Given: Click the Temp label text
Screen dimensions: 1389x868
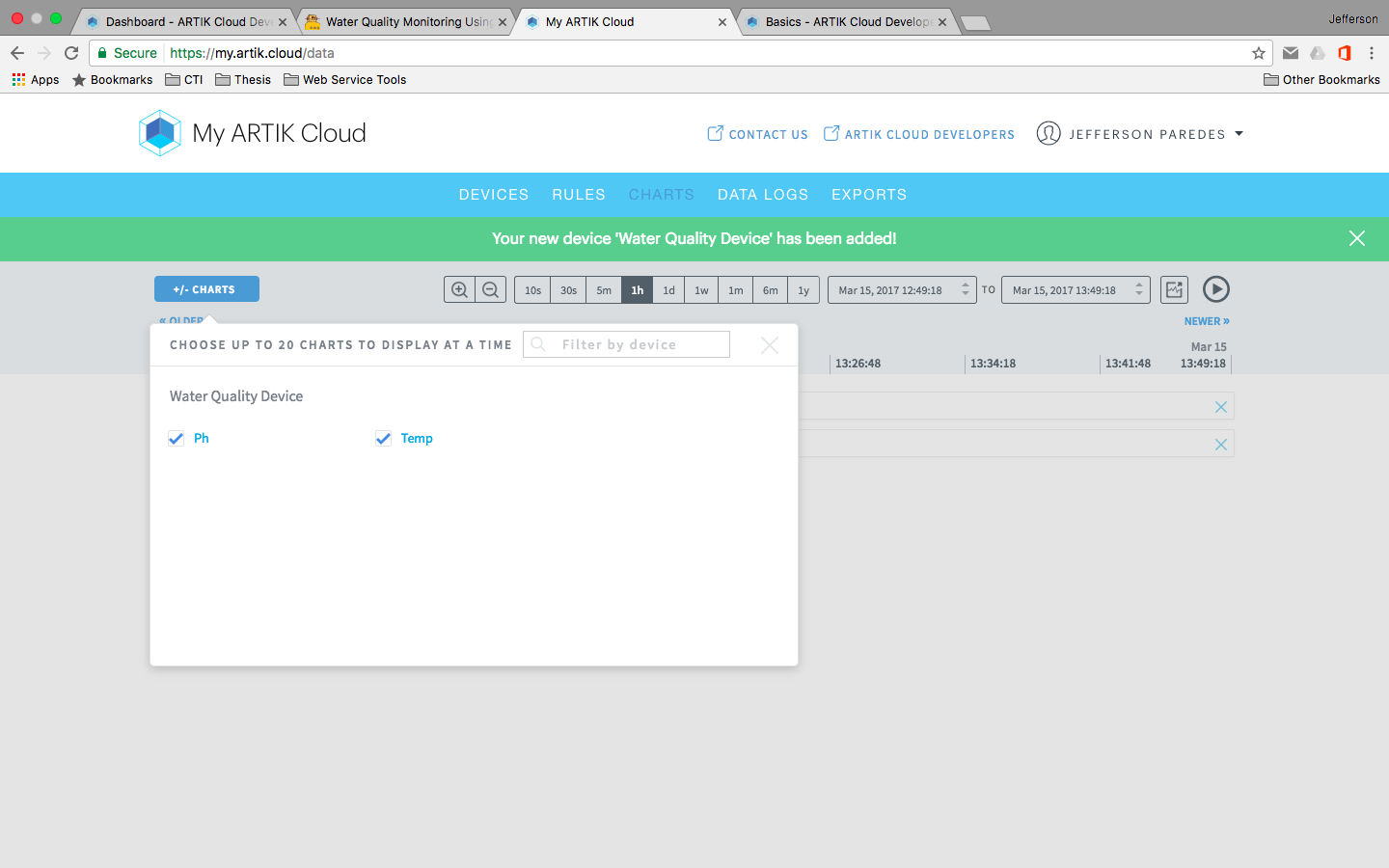Looking at the screenshot, I should 417,439.
